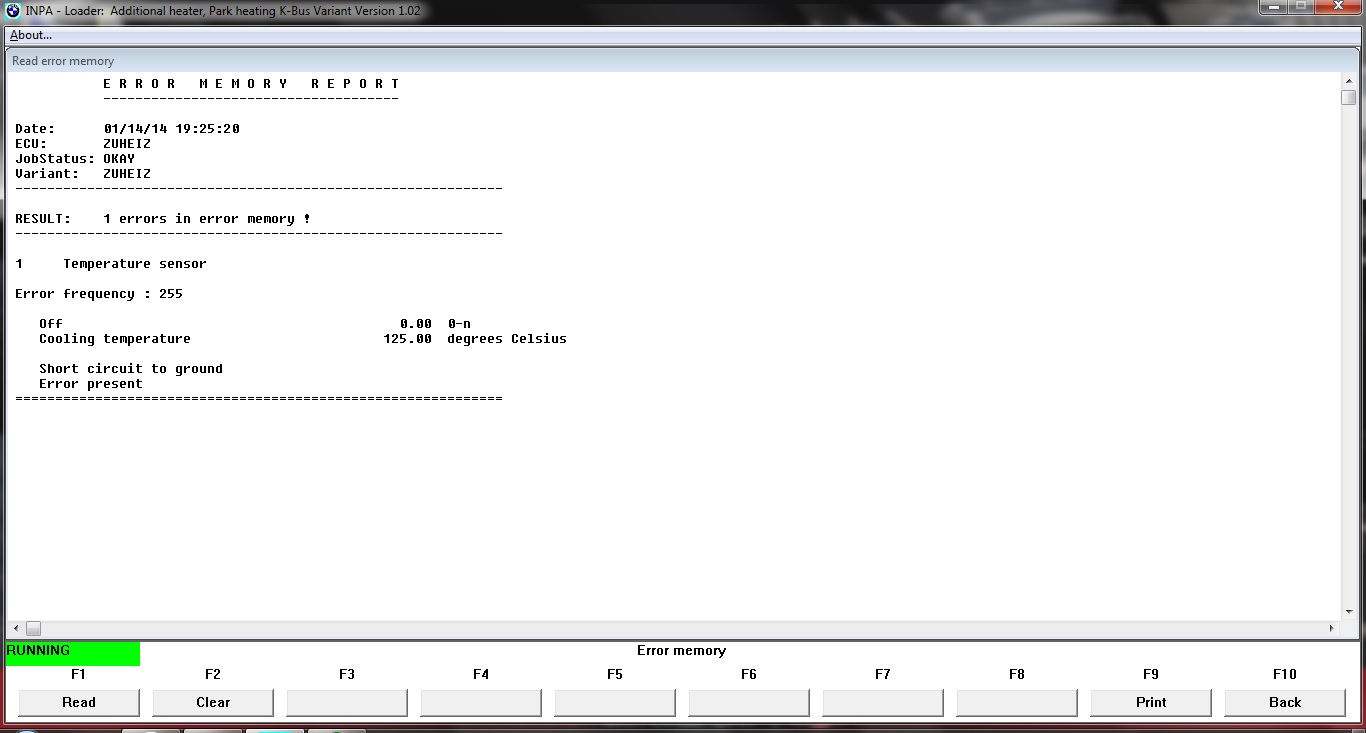Click the blank button under F4
This screenshot has width=1366, height=733.
(481, 702)
